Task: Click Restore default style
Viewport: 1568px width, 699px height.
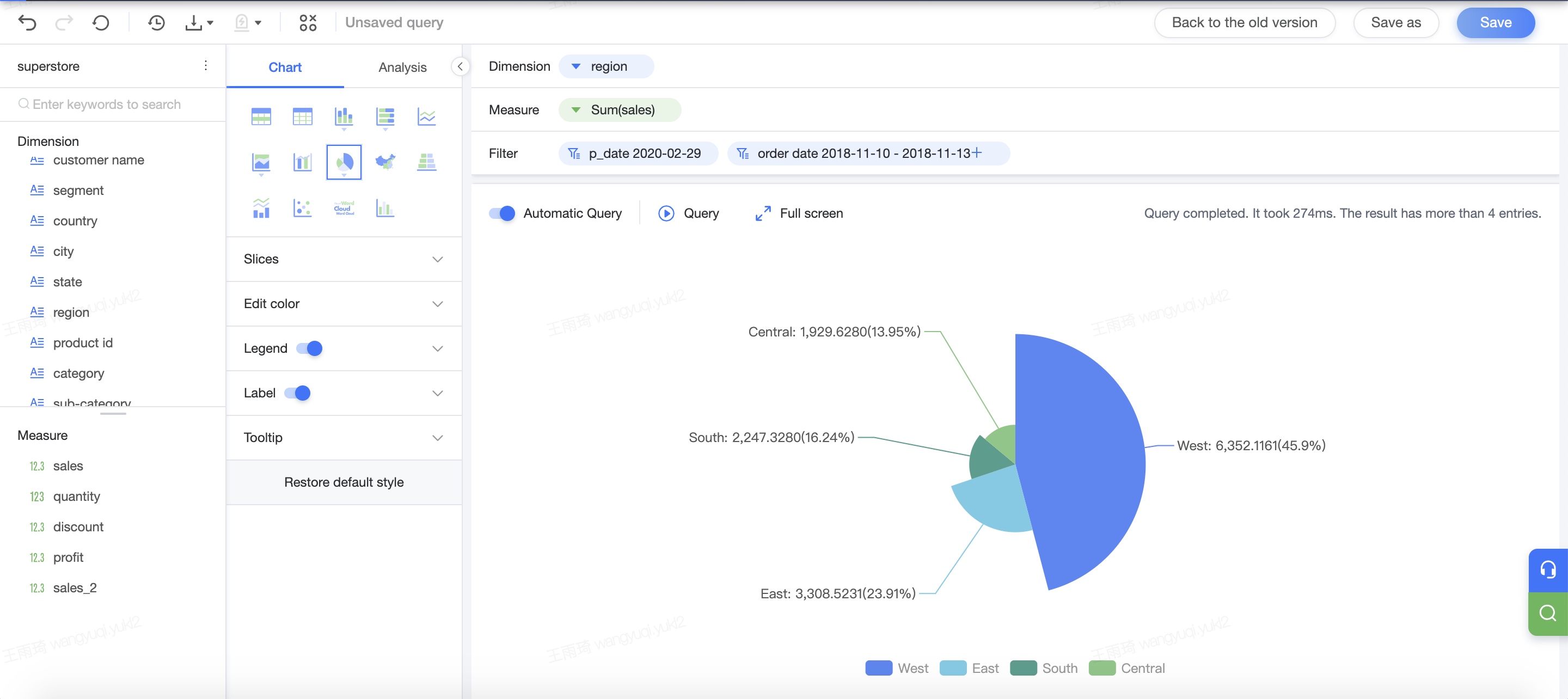Action: pyautogui.click(x=344, y=482)
